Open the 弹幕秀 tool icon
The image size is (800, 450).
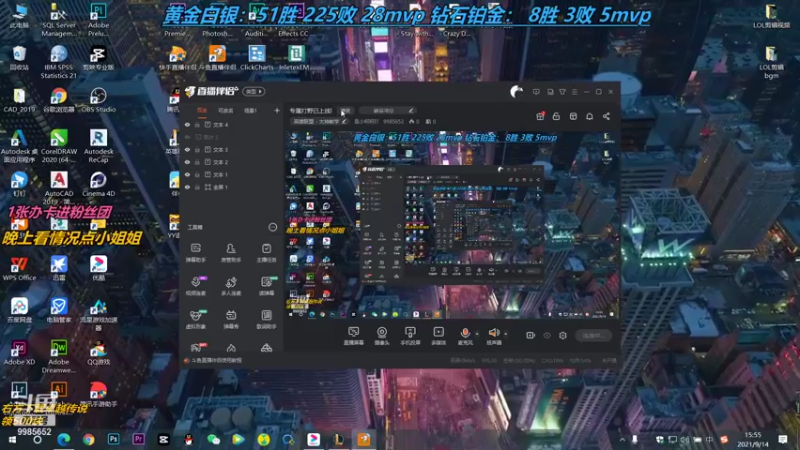pyautogui.click(x=231, y=319)
